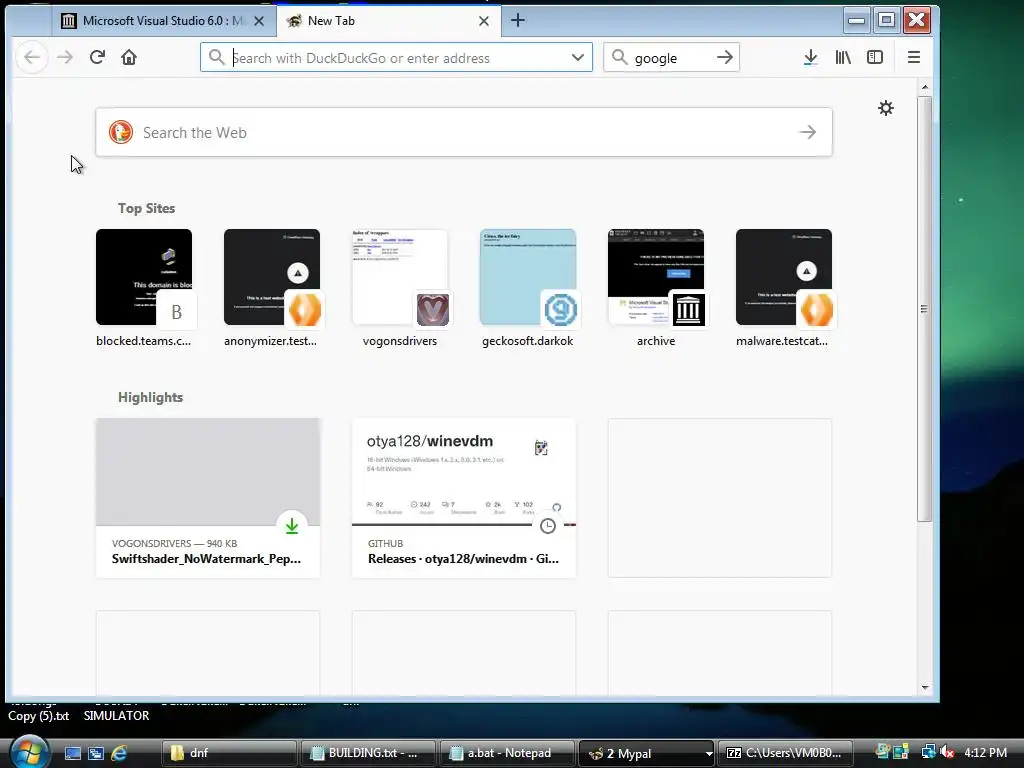This screenshot has height=768, width=1024.
Task: Show sidebars using the sidebar icon
Action: tap(875, 57)
